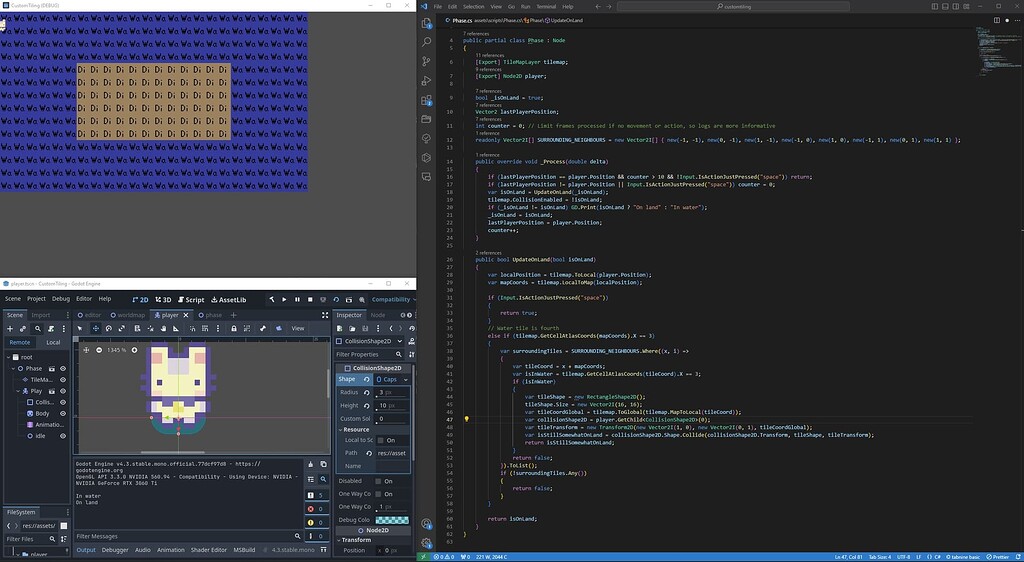This screenshot has height=562, width=1024.
Task: Collapse the Phase node in Scene tree
Action: [x=12, y=368]
